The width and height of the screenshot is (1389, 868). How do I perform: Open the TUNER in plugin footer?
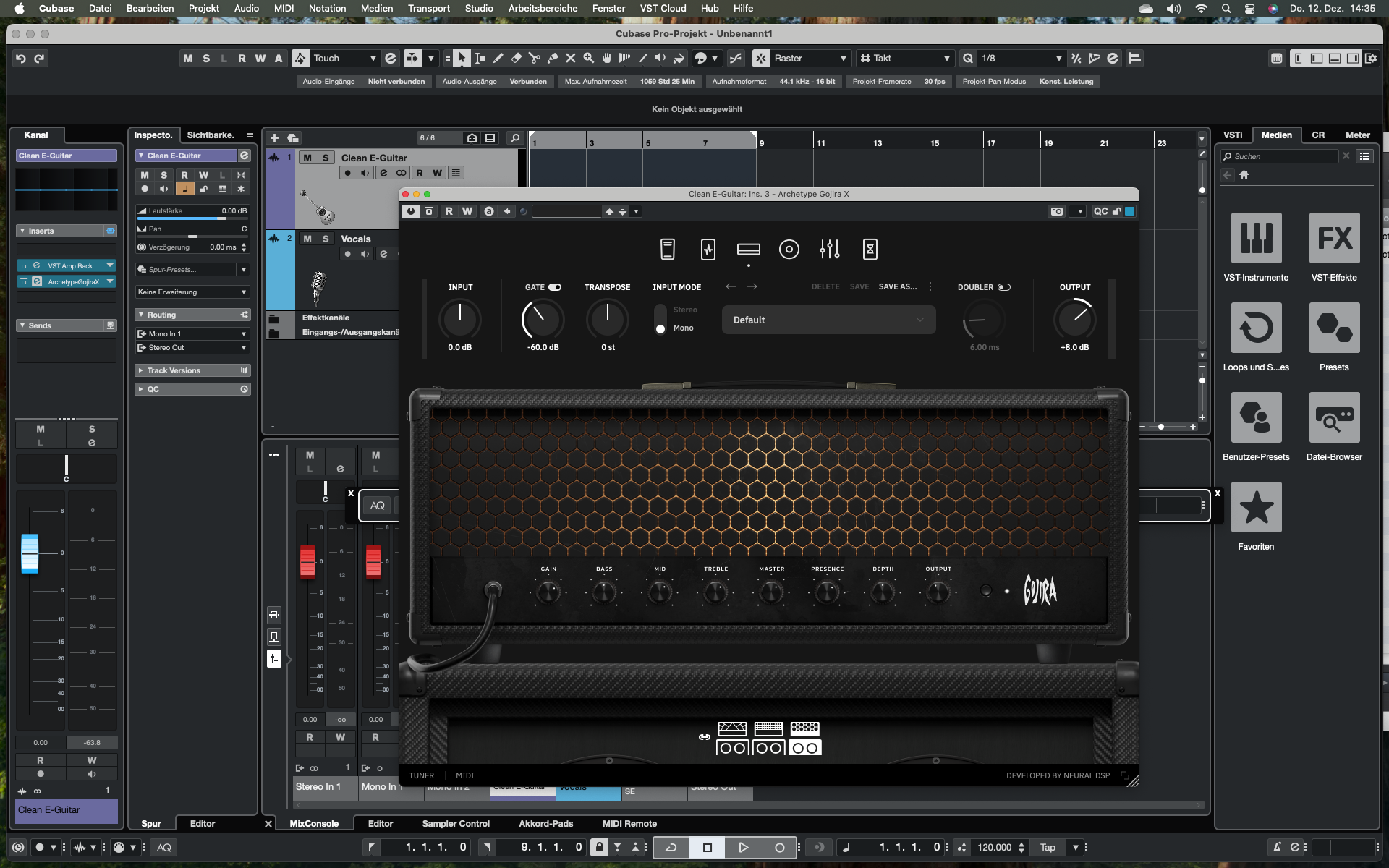pyautogui.click(x=421, y=775)
